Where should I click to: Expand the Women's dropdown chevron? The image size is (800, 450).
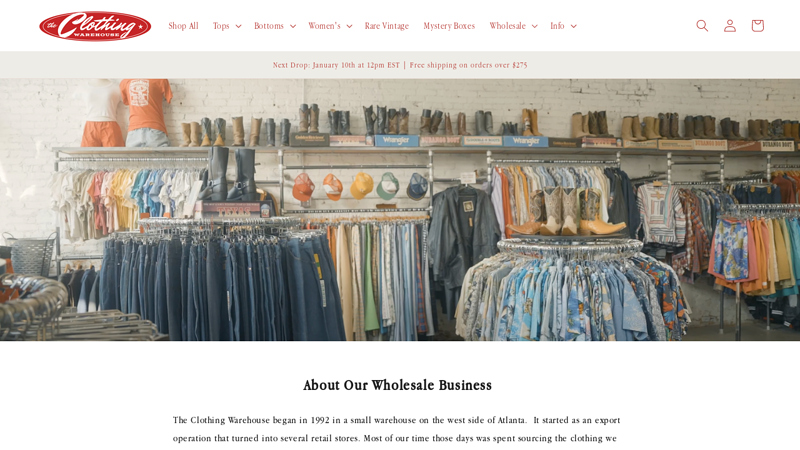349,26
